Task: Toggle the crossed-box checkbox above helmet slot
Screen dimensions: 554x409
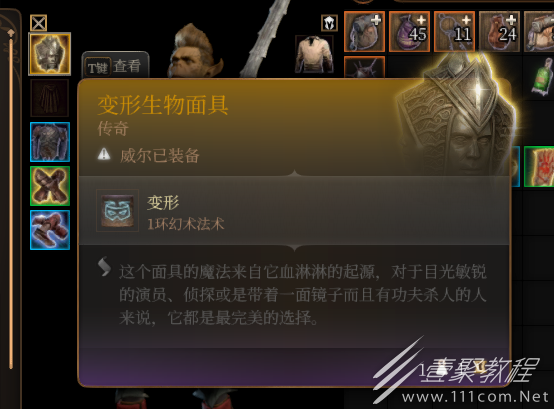Action: coord(39,23)
